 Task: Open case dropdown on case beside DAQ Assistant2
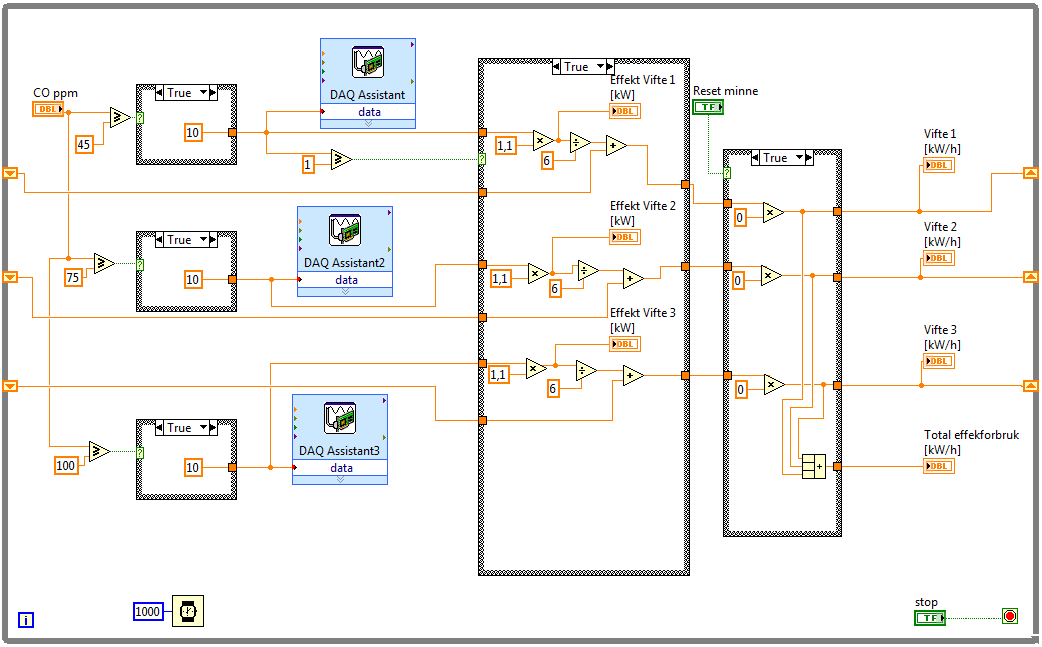click(203, 240)
